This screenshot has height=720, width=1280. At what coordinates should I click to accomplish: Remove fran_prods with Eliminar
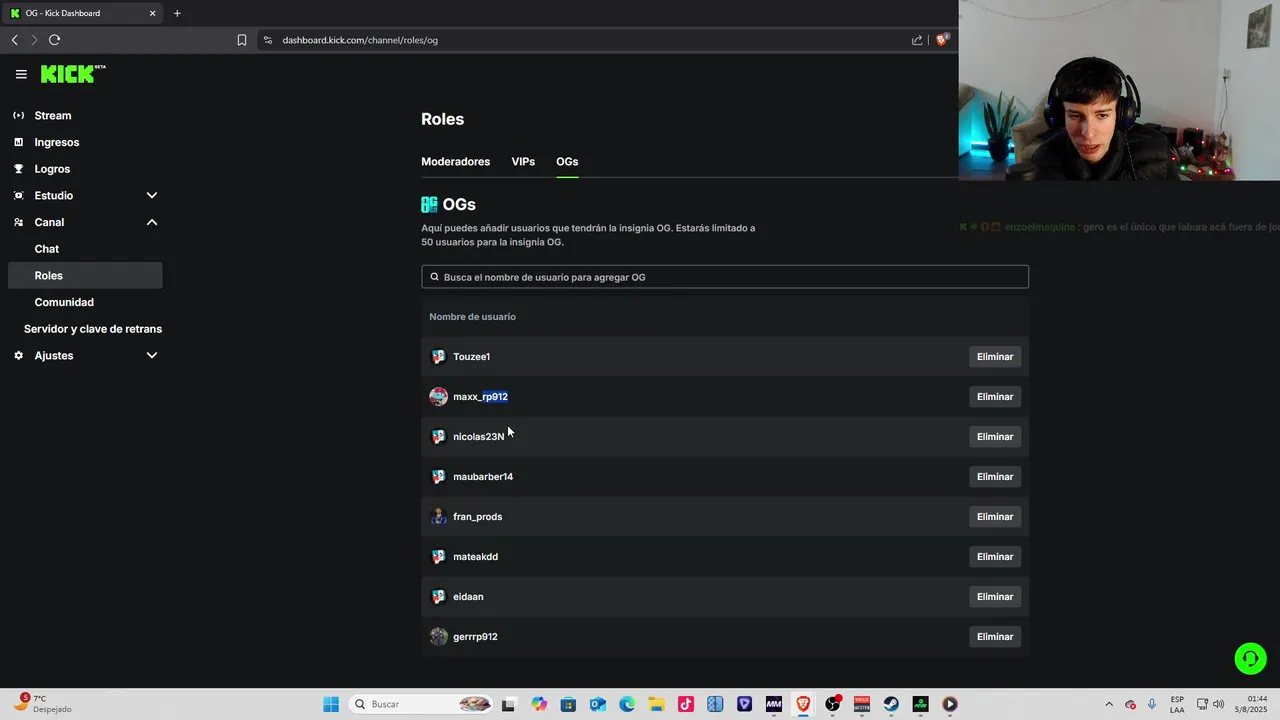pyautogui.click(x=995, y=516)
